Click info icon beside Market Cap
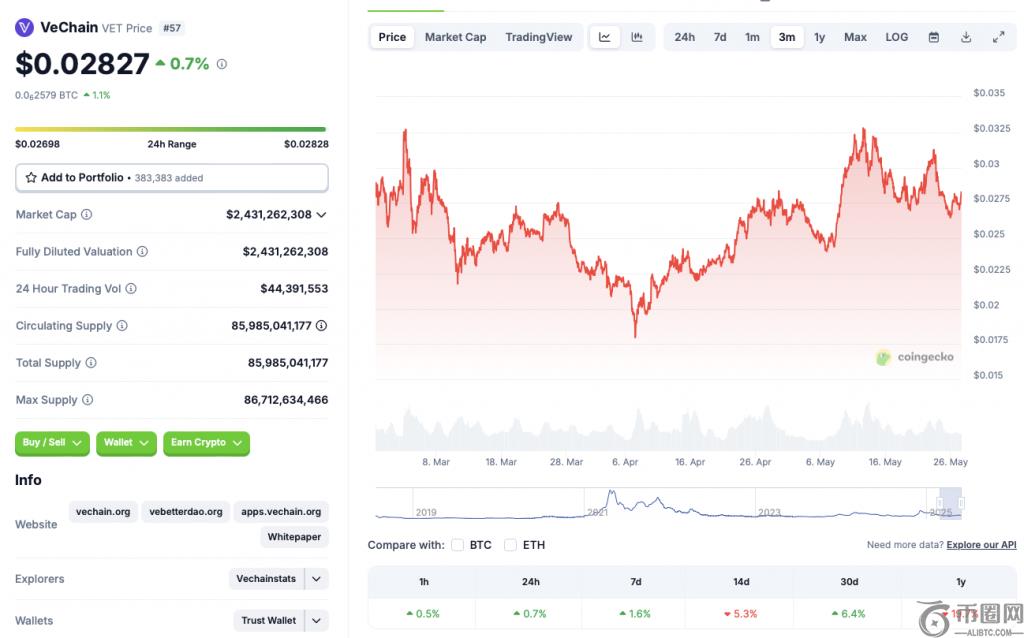This screenshot has width=1024, height=638. [87, 215]
